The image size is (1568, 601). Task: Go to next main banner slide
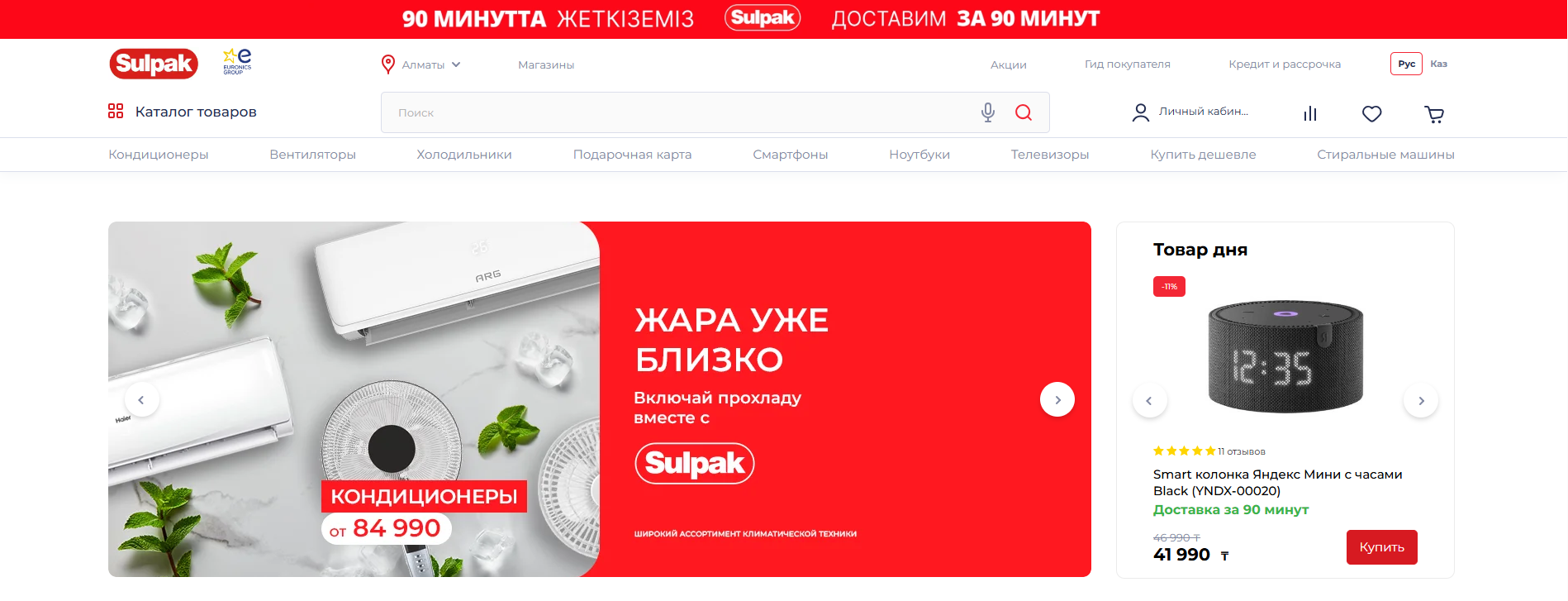click(x=1057, y=399)
